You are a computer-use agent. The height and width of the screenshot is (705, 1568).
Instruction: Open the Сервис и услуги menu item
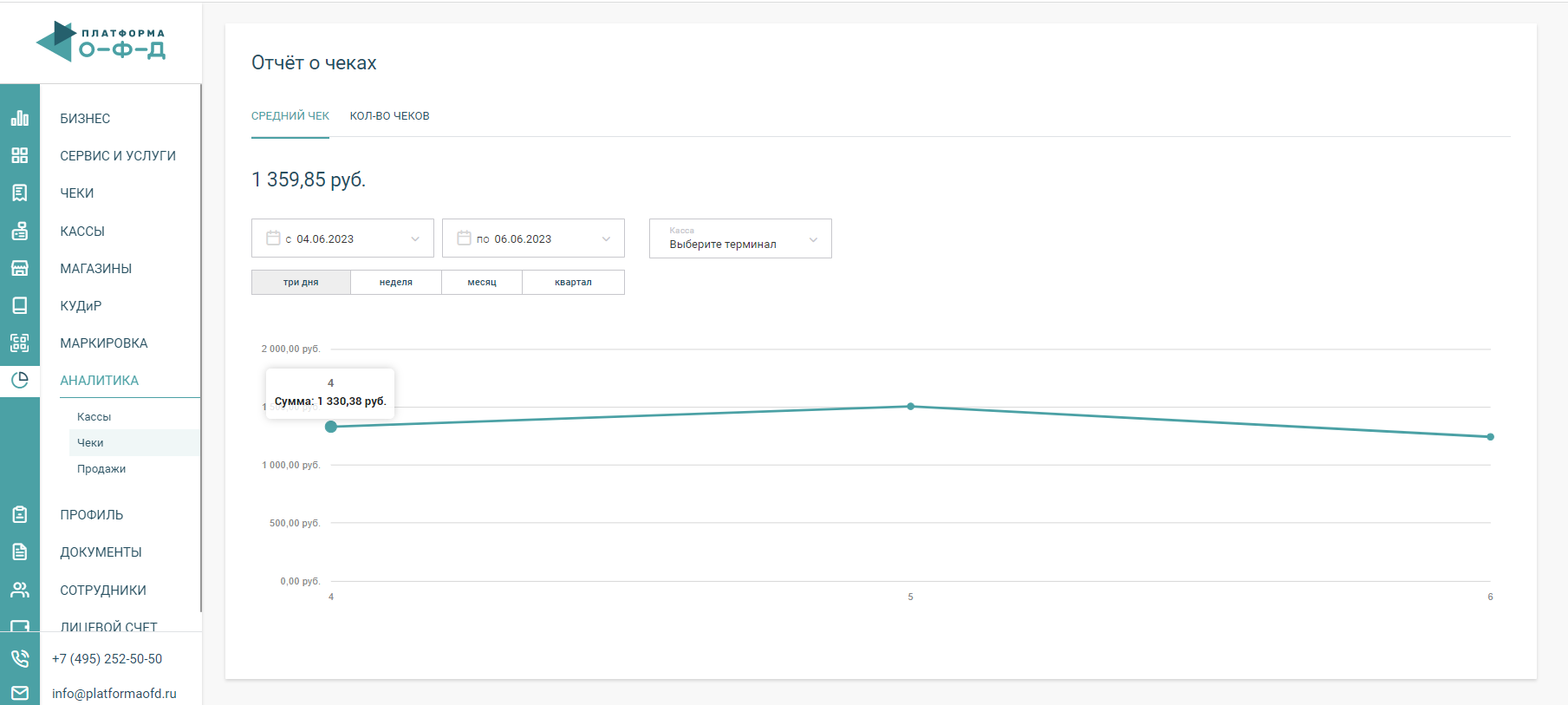(x=118, y=156)
